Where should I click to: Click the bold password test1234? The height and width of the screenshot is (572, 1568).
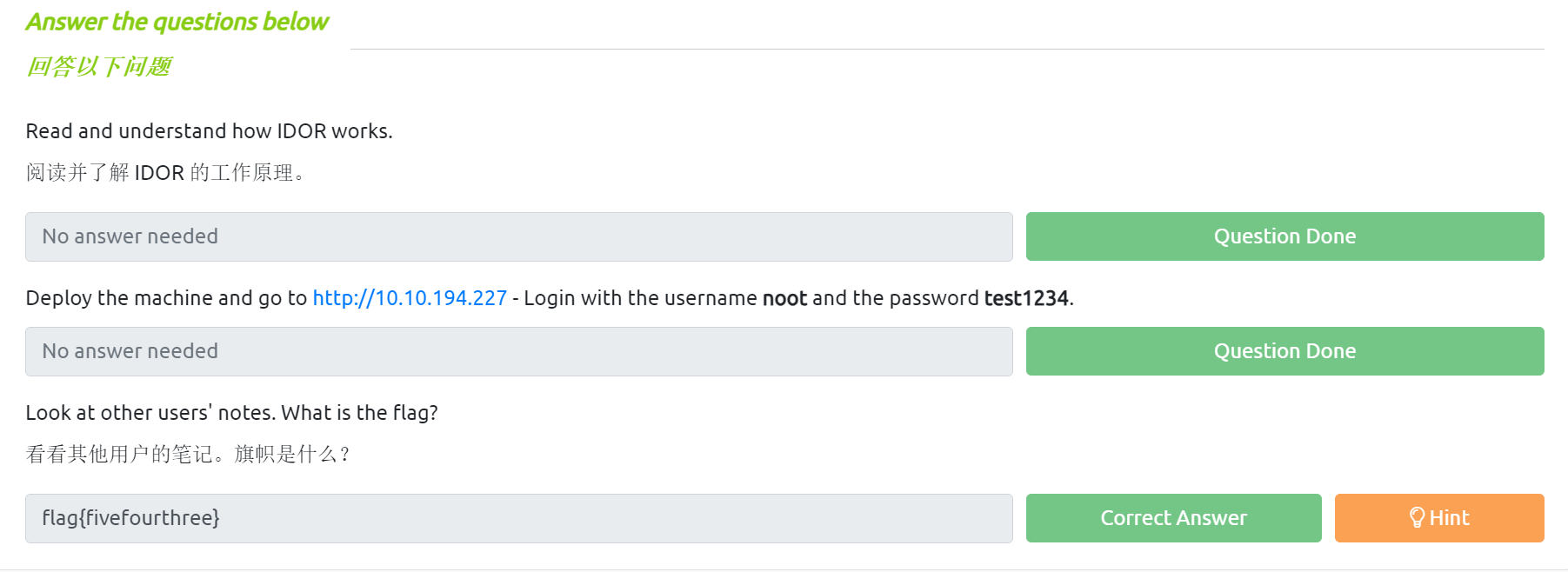[x=1025, y=298]
